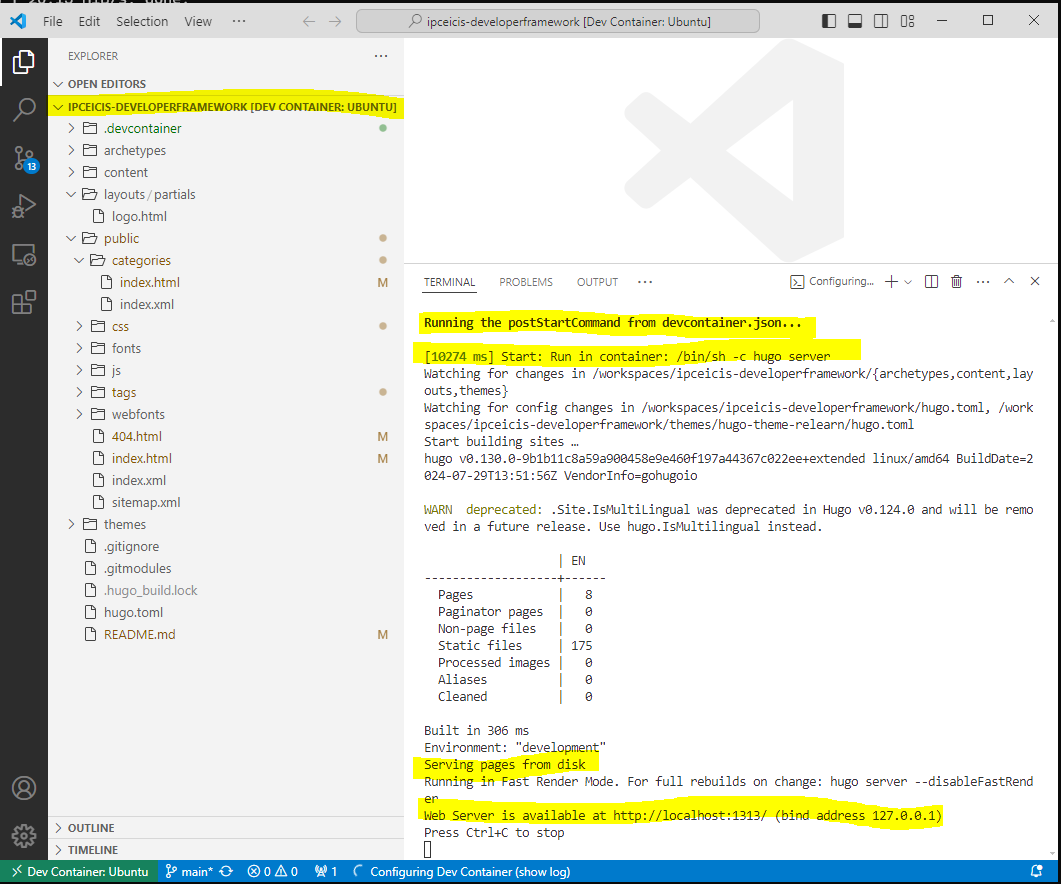Click the Accounts icon in activity bar
The image size is (1061, 884).
tap(24, 788)
